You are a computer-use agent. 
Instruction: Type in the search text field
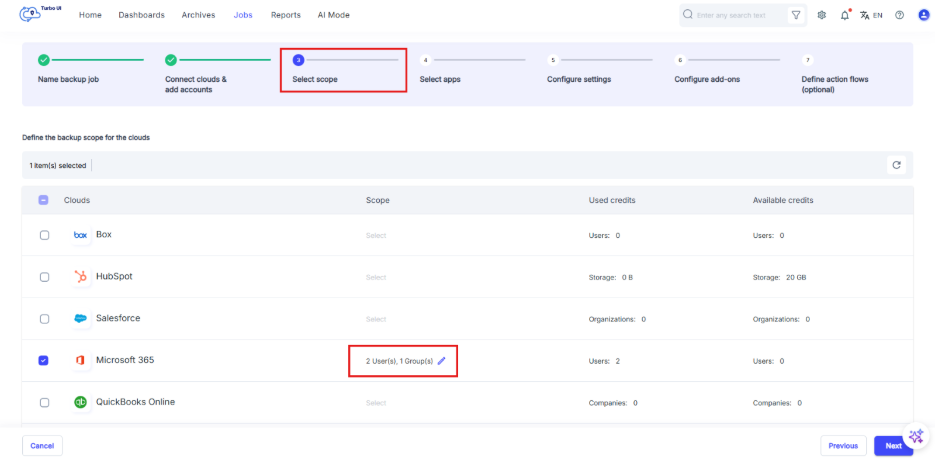[x=738, y=15]
